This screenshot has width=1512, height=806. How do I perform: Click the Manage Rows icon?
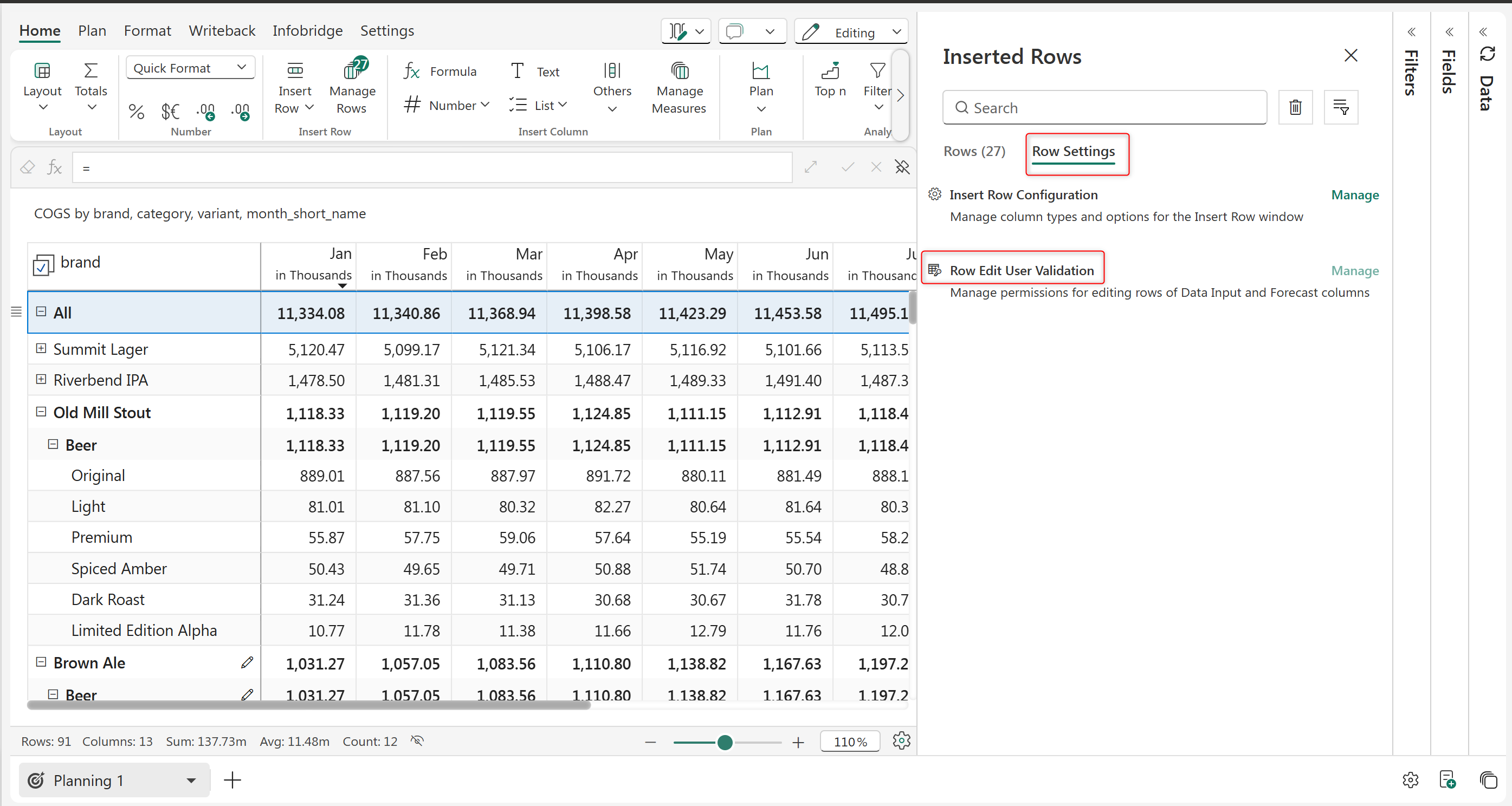coord(352,71)
